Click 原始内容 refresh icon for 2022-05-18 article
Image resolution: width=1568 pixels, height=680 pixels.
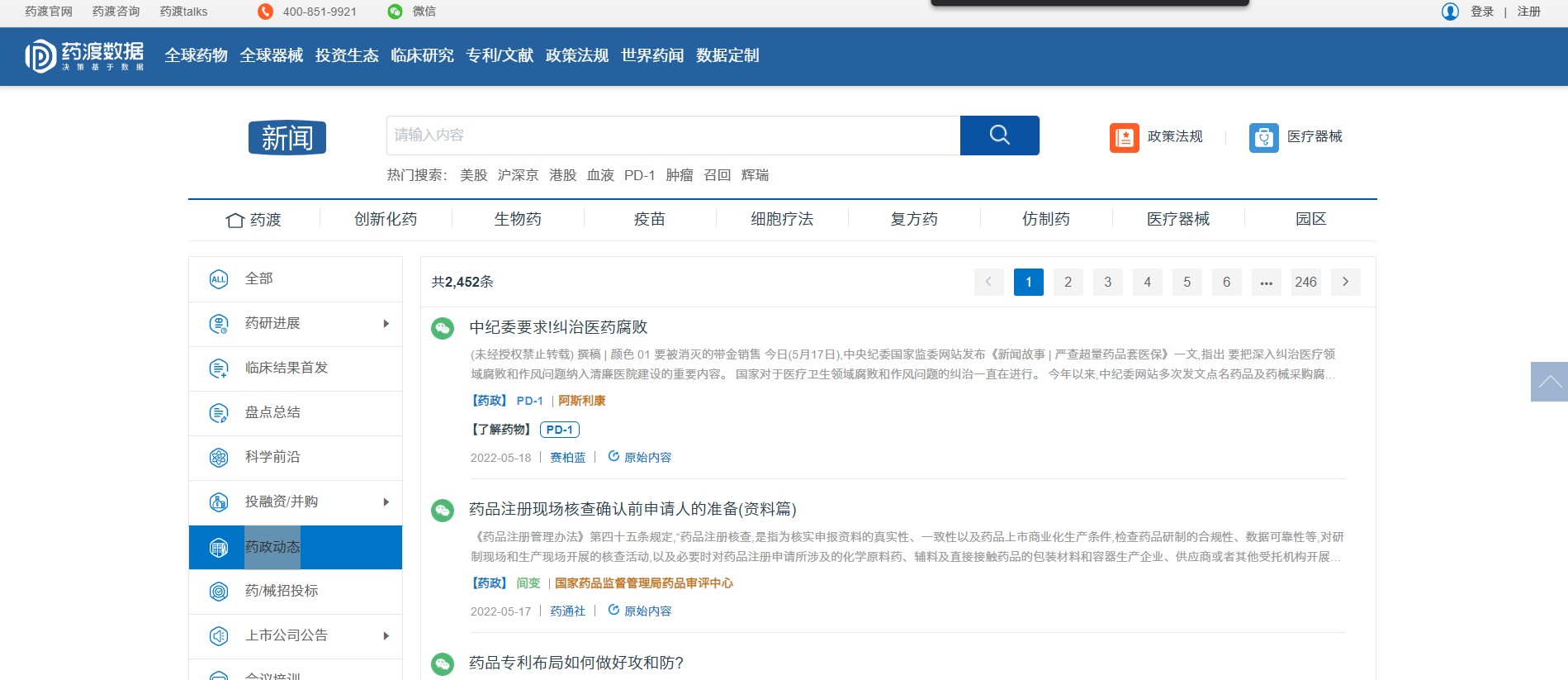(613, 456)
